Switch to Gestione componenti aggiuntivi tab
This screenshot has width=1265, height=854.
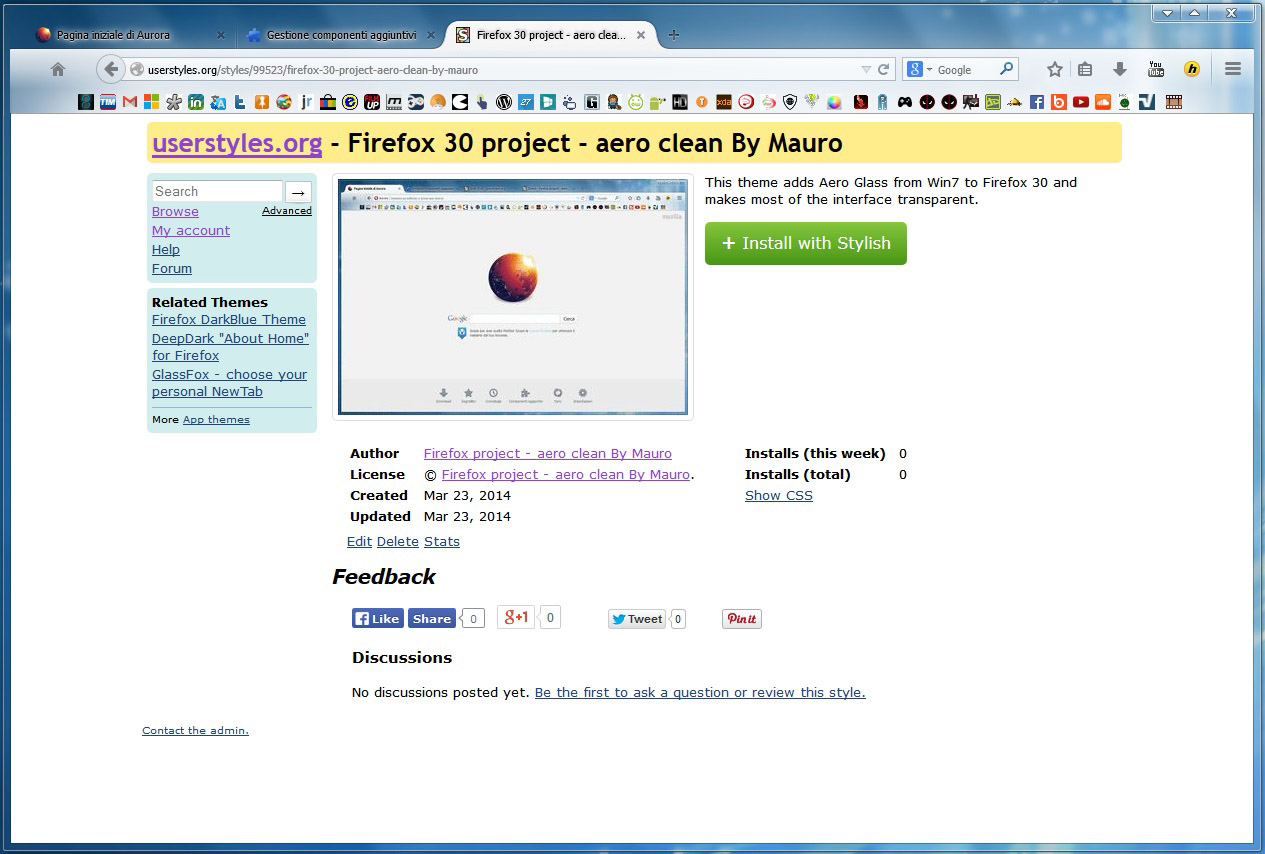(340, 34)
